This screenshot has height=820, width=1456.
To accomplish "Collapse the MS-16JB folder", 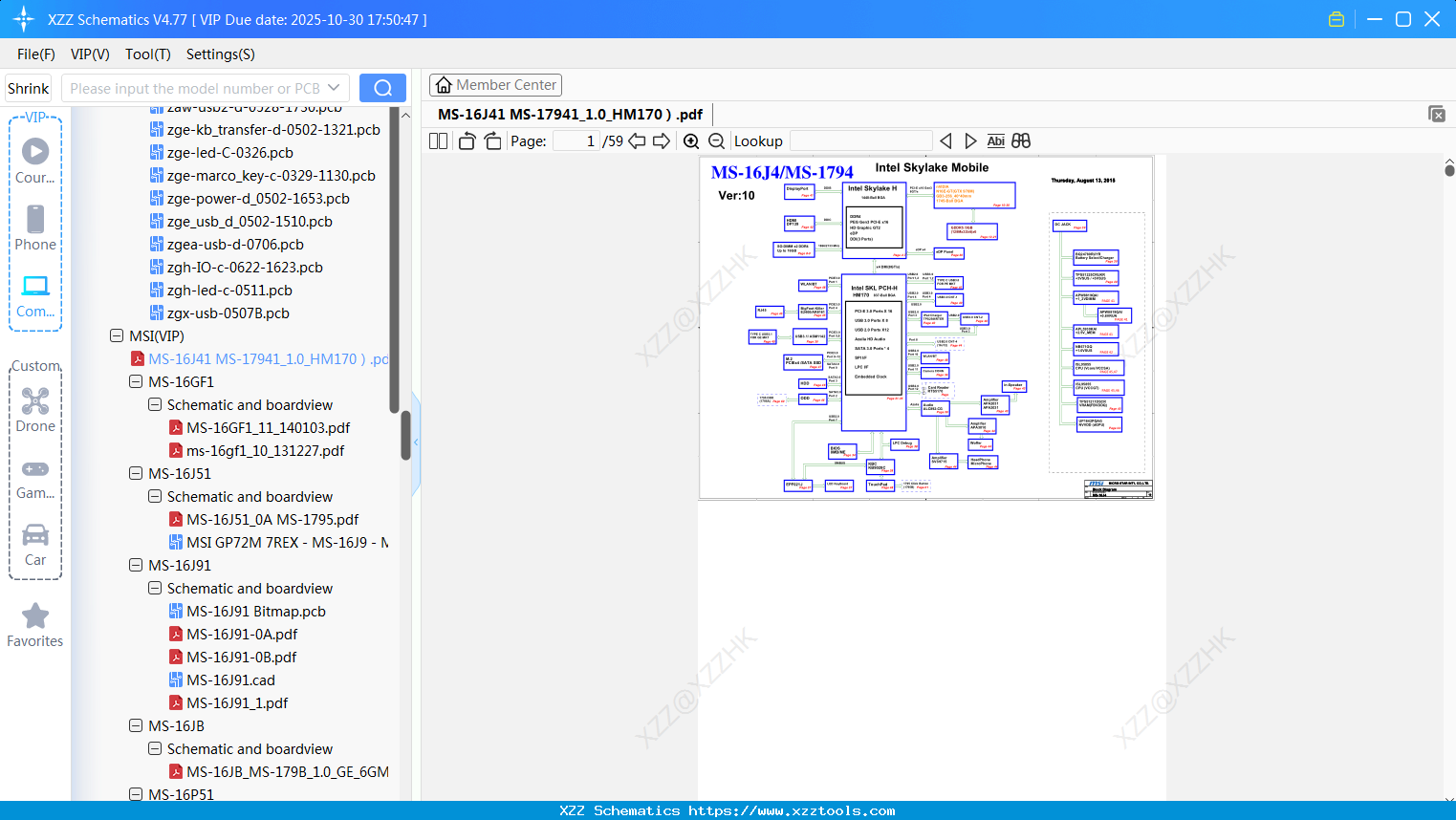I will coord(136,726).
